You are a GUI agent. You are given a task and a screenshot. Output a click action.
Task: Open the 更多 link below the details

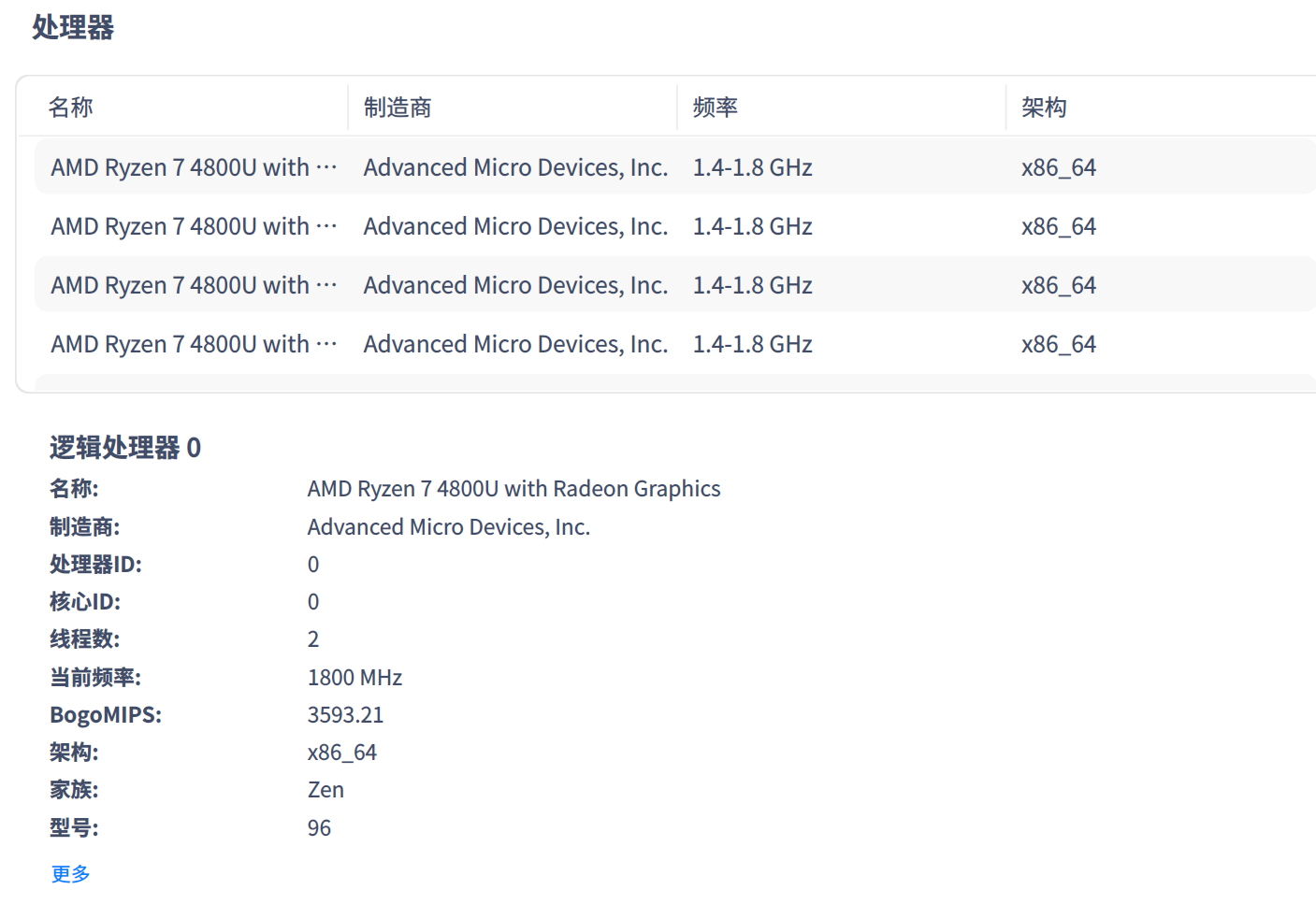click(70, 874)
